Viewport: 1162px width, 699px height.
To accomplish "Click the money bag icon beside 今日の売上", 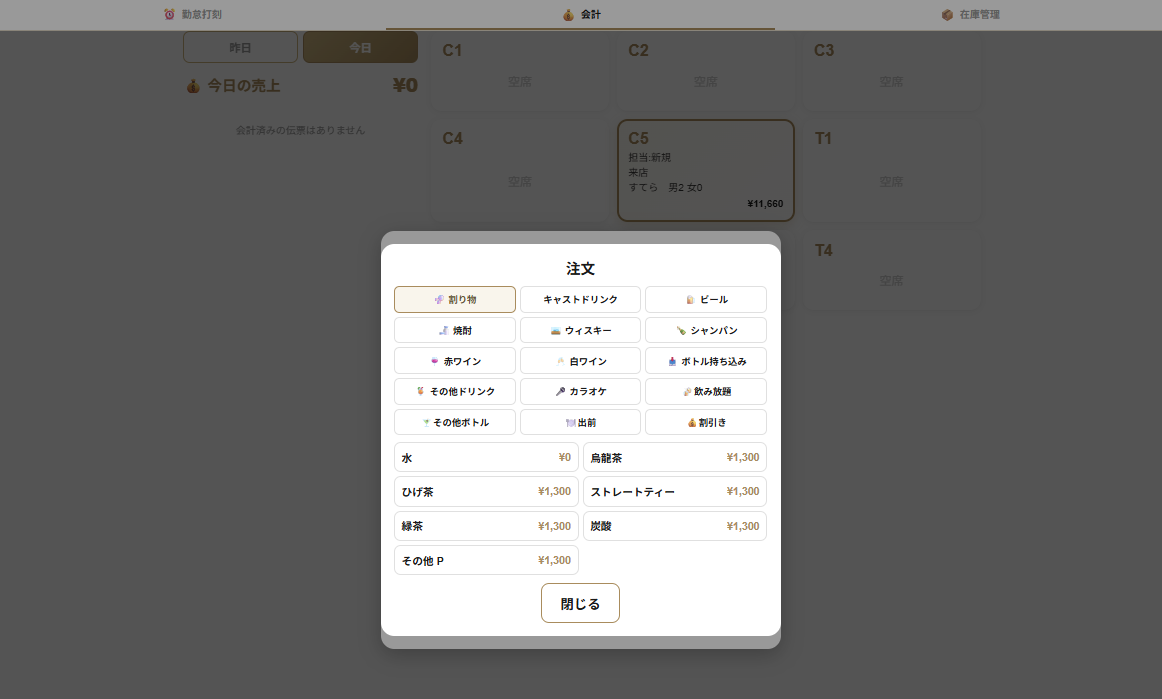I will 193,86.
